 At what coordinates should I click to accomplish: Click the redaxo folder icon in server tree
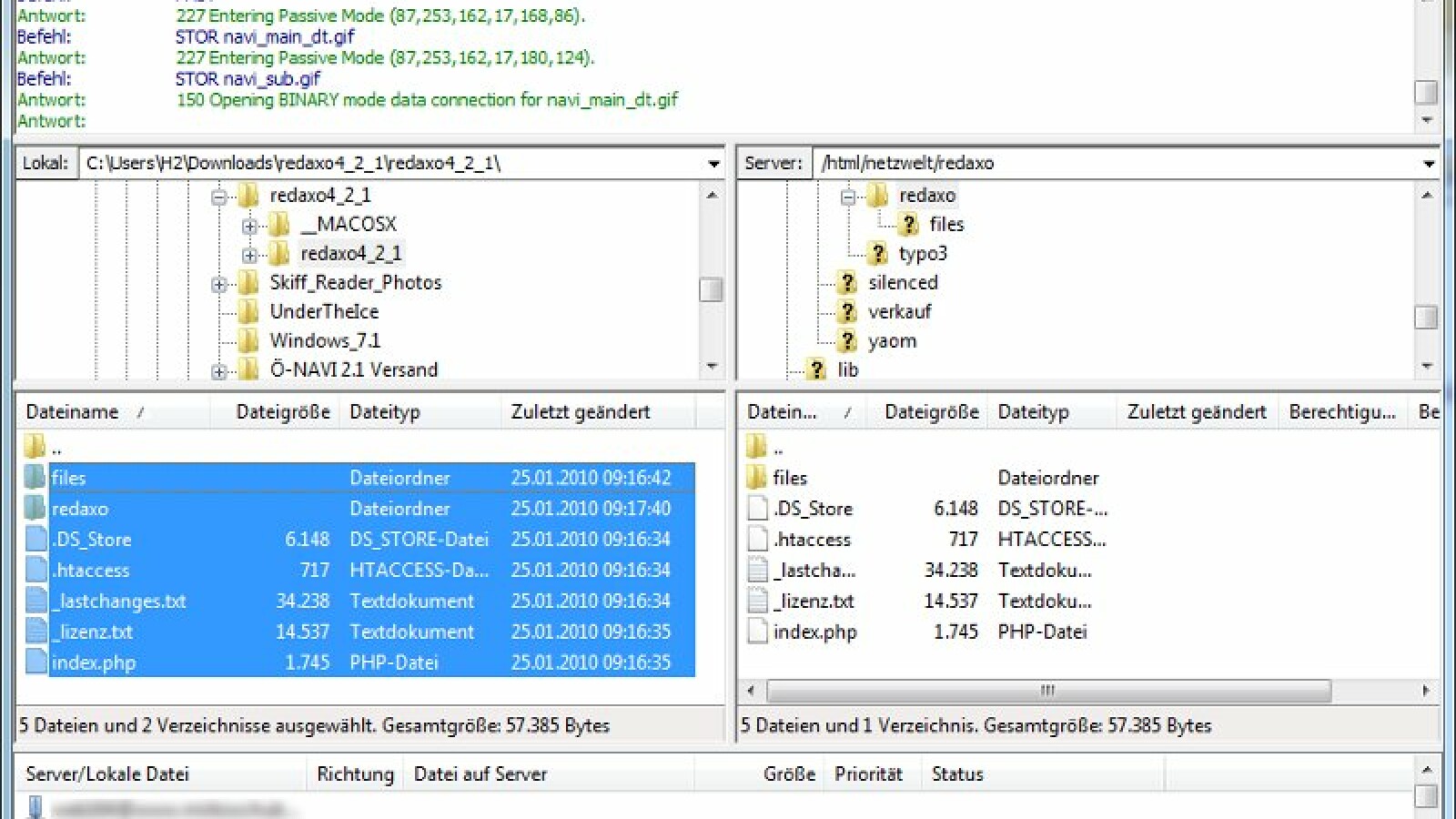tap(877, 195)
